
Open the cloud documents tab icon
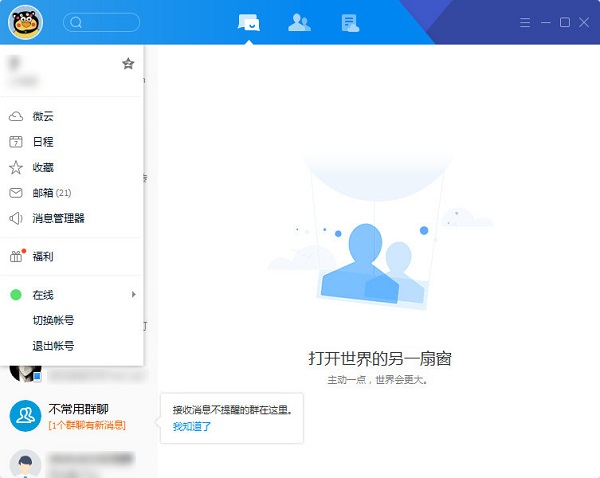[x=349, y=22]
